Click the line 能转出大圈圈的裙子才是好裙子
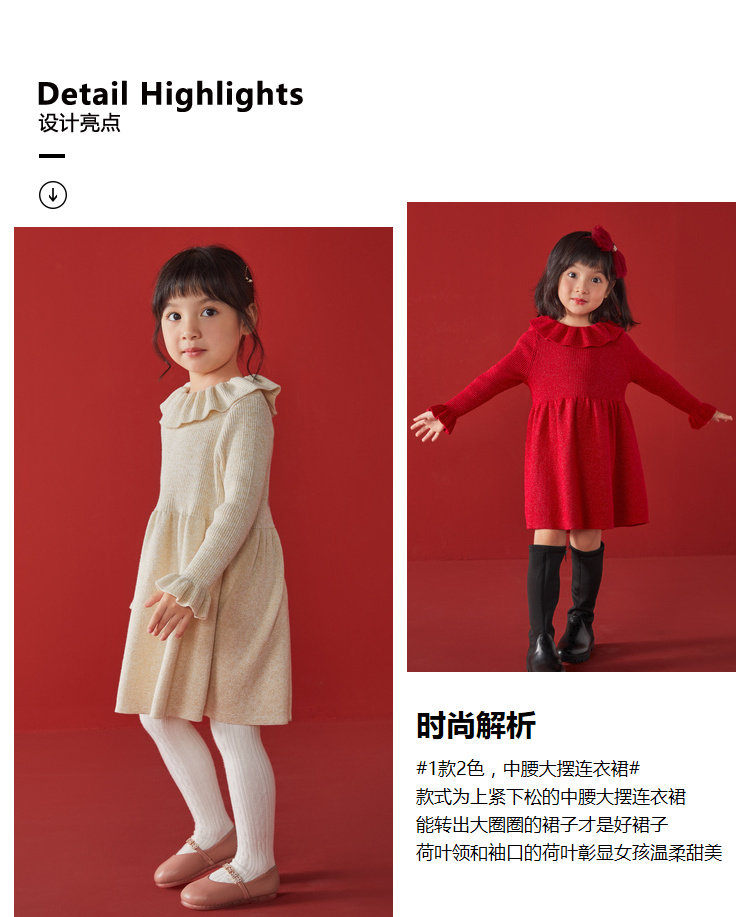This screenshot has height=917, width=750. pos(542,825)
